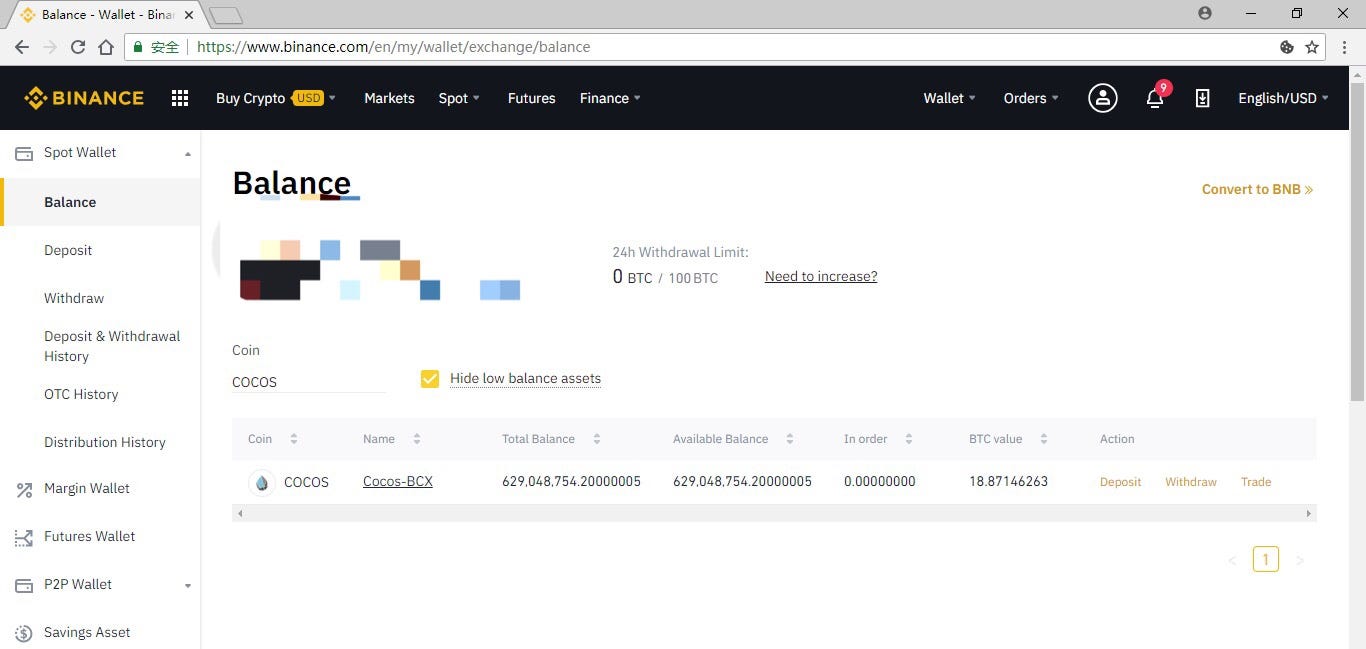1366x649 pixels.
Task: Click the Savings Asset sidebar icon
Action: 24,633
